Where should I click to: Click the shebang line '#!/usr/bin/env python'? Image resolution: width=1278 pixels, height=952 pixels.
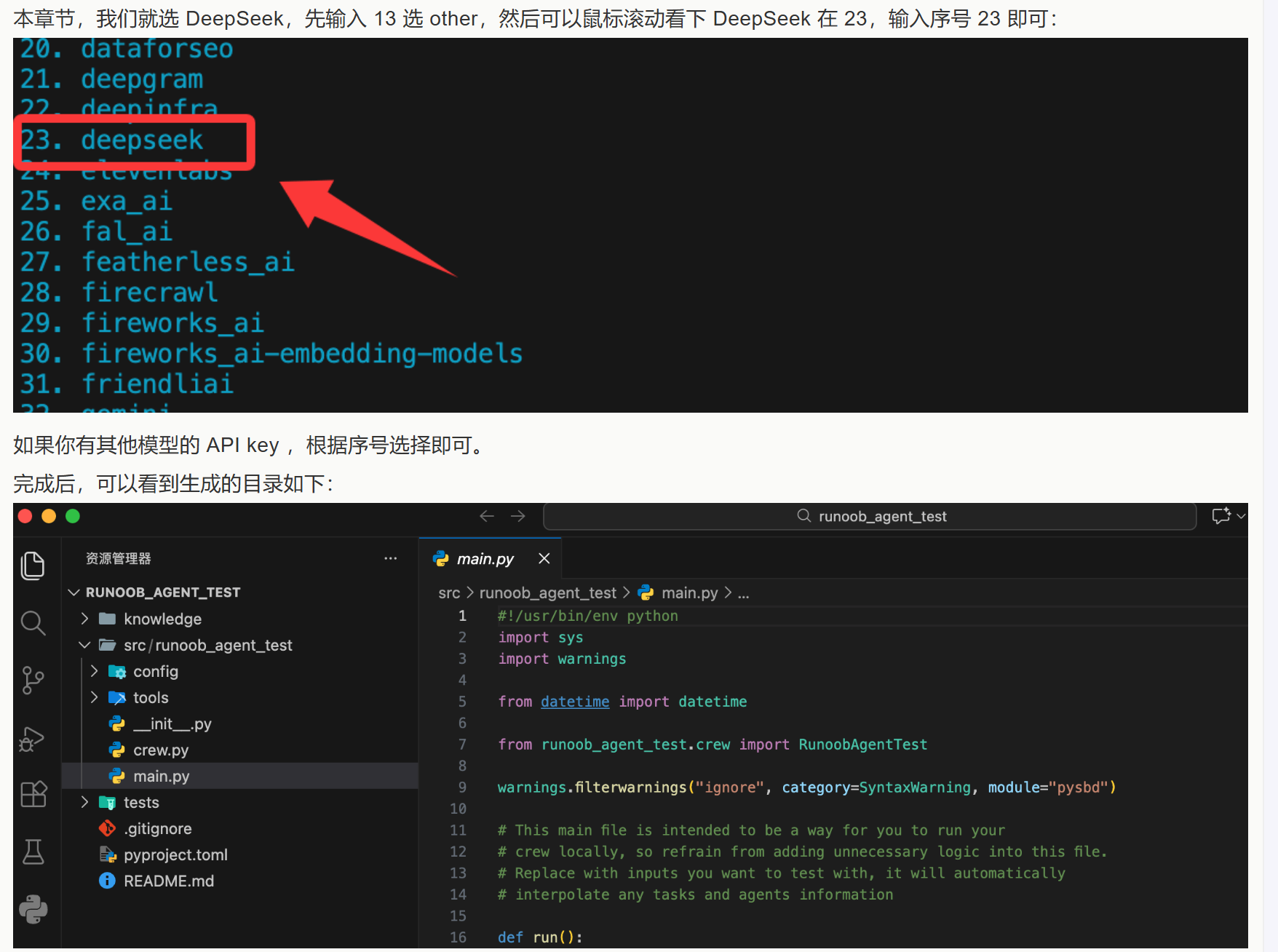point(587,616)
